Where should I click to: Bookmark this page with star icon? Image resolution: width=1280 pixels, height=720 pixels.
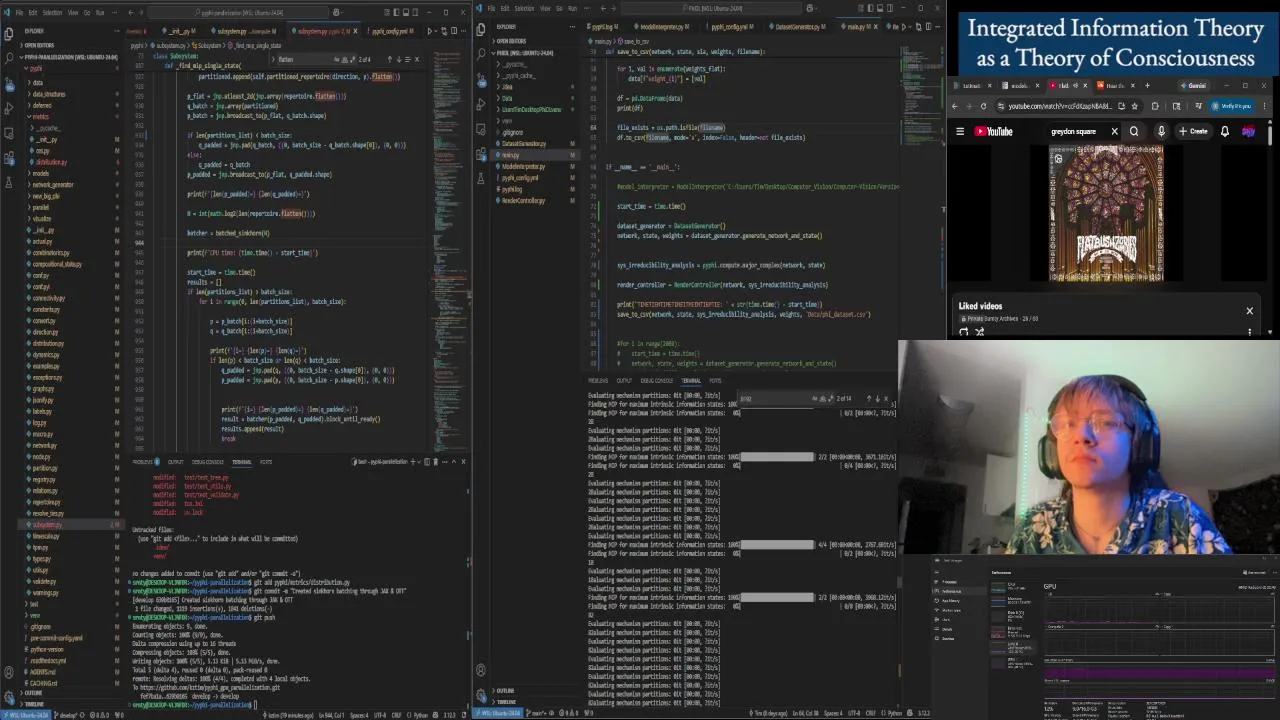pos(1134,106)
